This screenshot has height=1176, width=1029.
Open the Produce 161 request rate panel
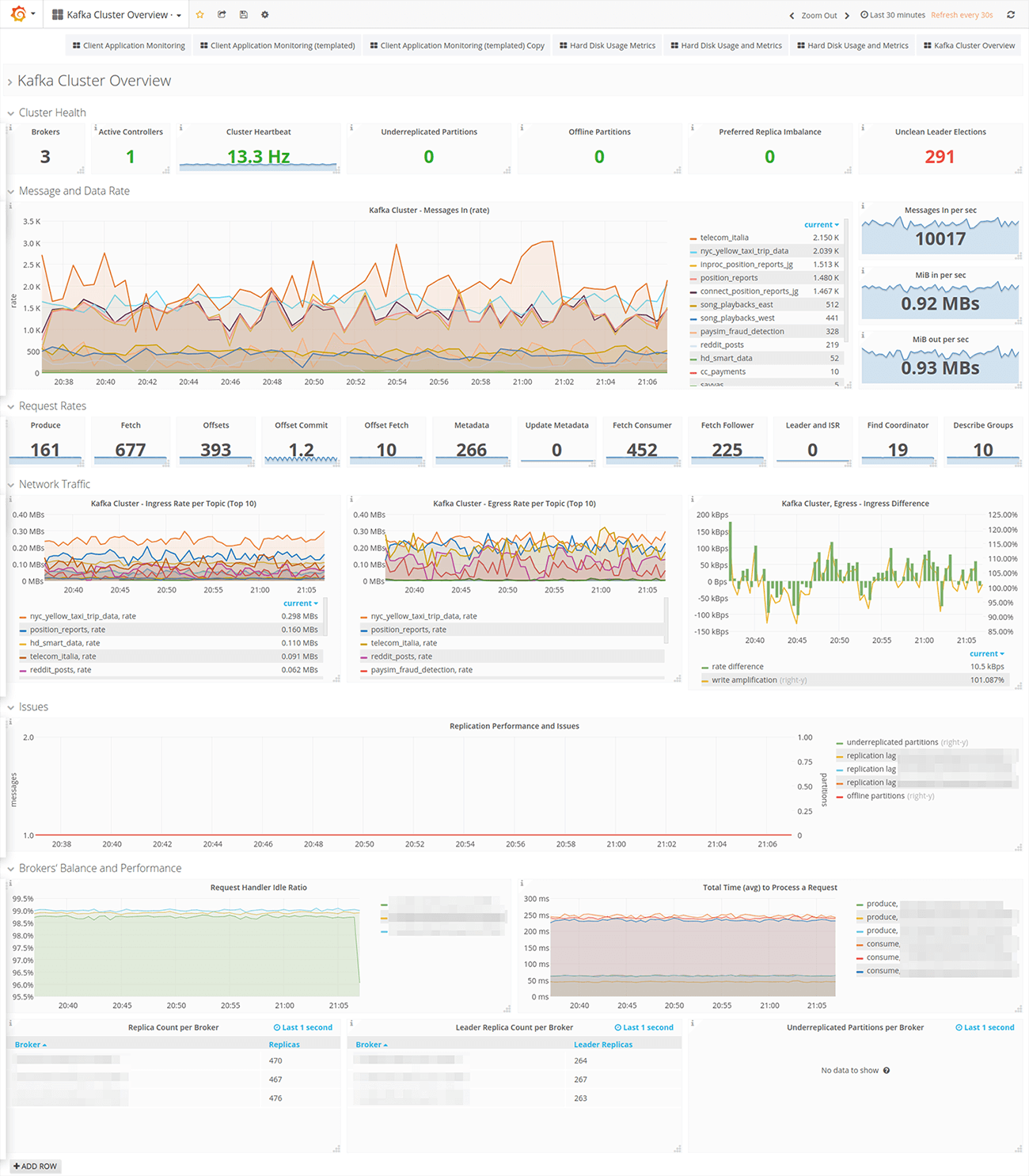pyautogui.click(x=45, y=442)
